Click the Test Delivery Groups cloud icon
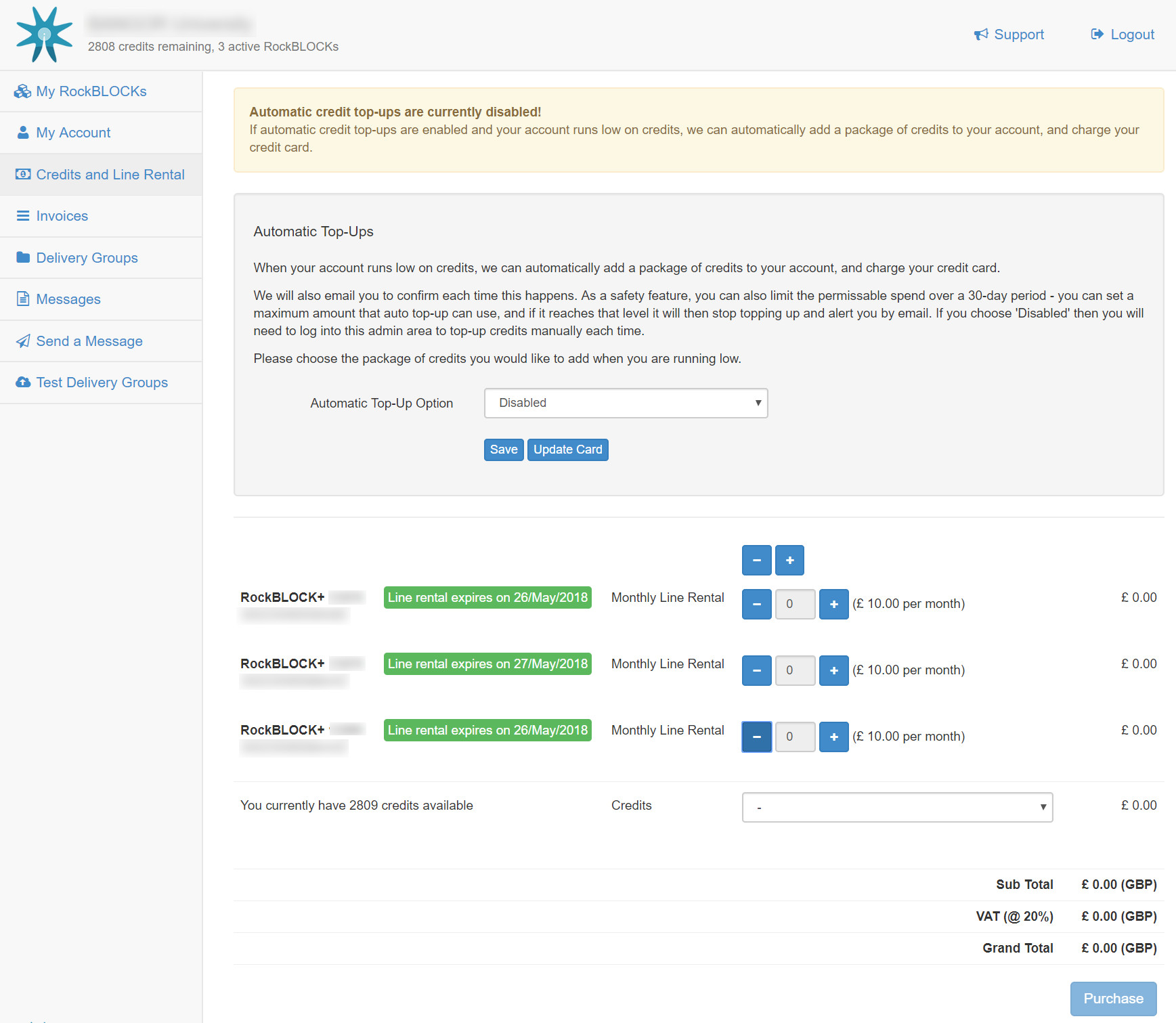This screenshot has width=1176, height=1023. [23, 383]
